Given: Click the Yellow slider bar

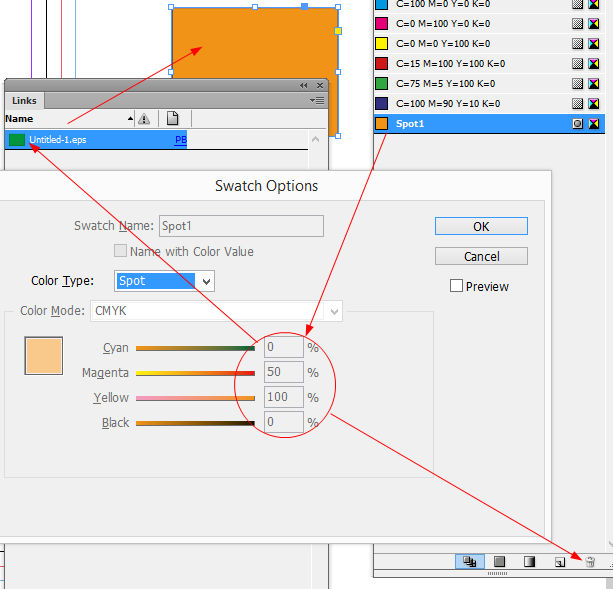Looking at the screenshot, I should (195, 398).
